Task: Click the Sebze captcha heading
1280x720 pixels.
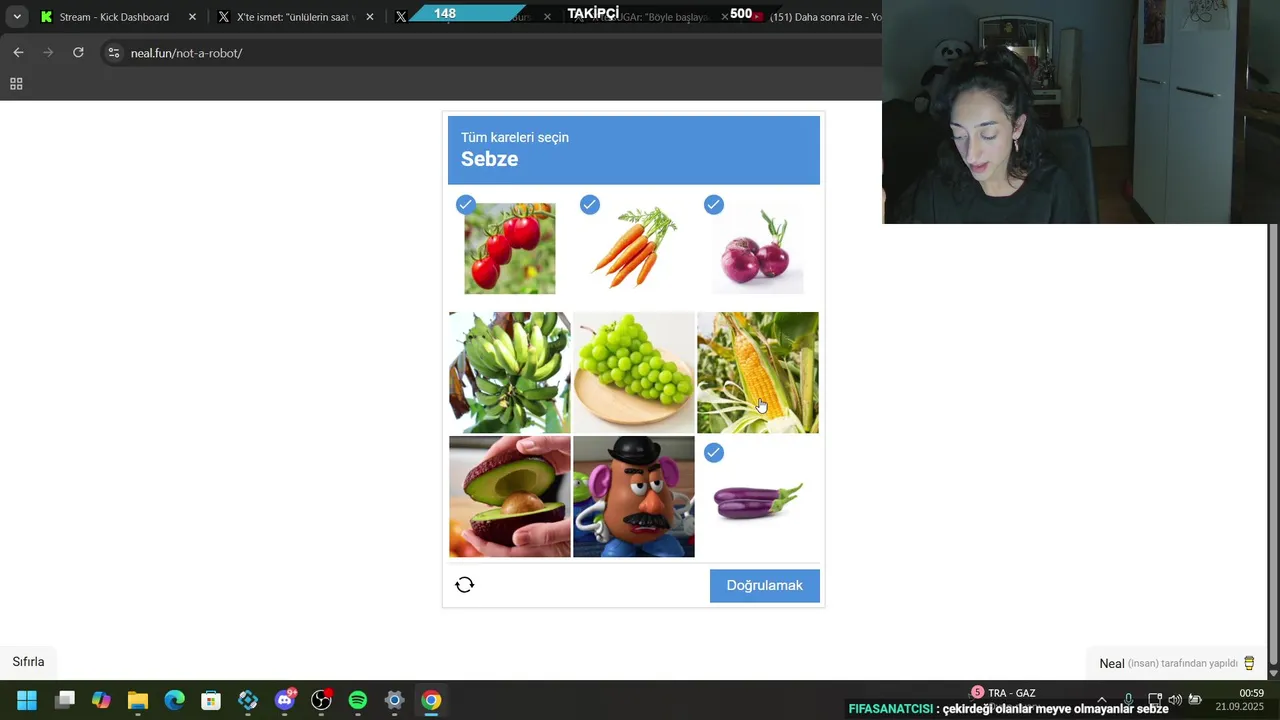Action: (489, 159)
